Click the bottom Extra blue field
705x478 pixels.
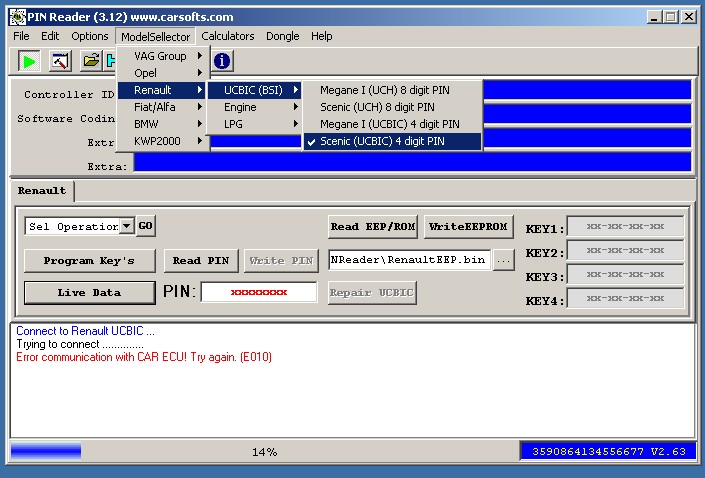tap(412, 162)
